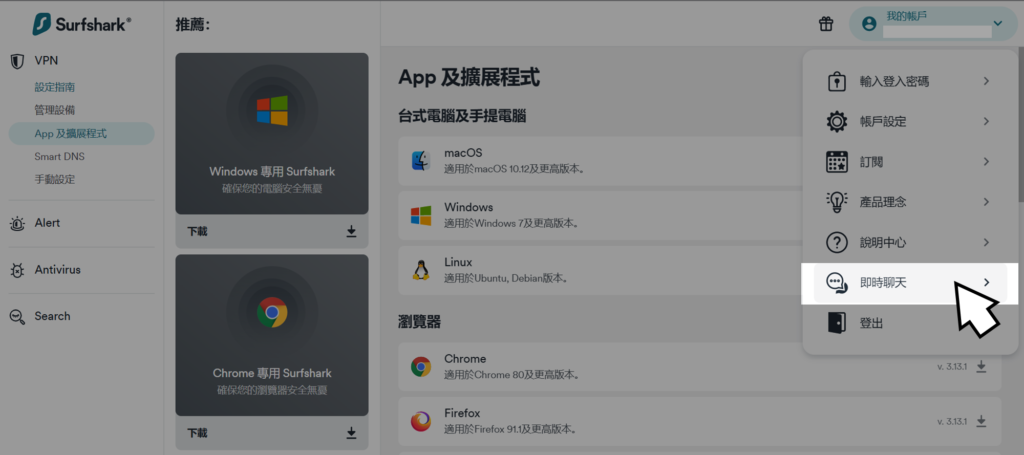This screenshot has height=455, width=1024.
Task: Click the macOS Finder icon
Action: coord(421,161)
